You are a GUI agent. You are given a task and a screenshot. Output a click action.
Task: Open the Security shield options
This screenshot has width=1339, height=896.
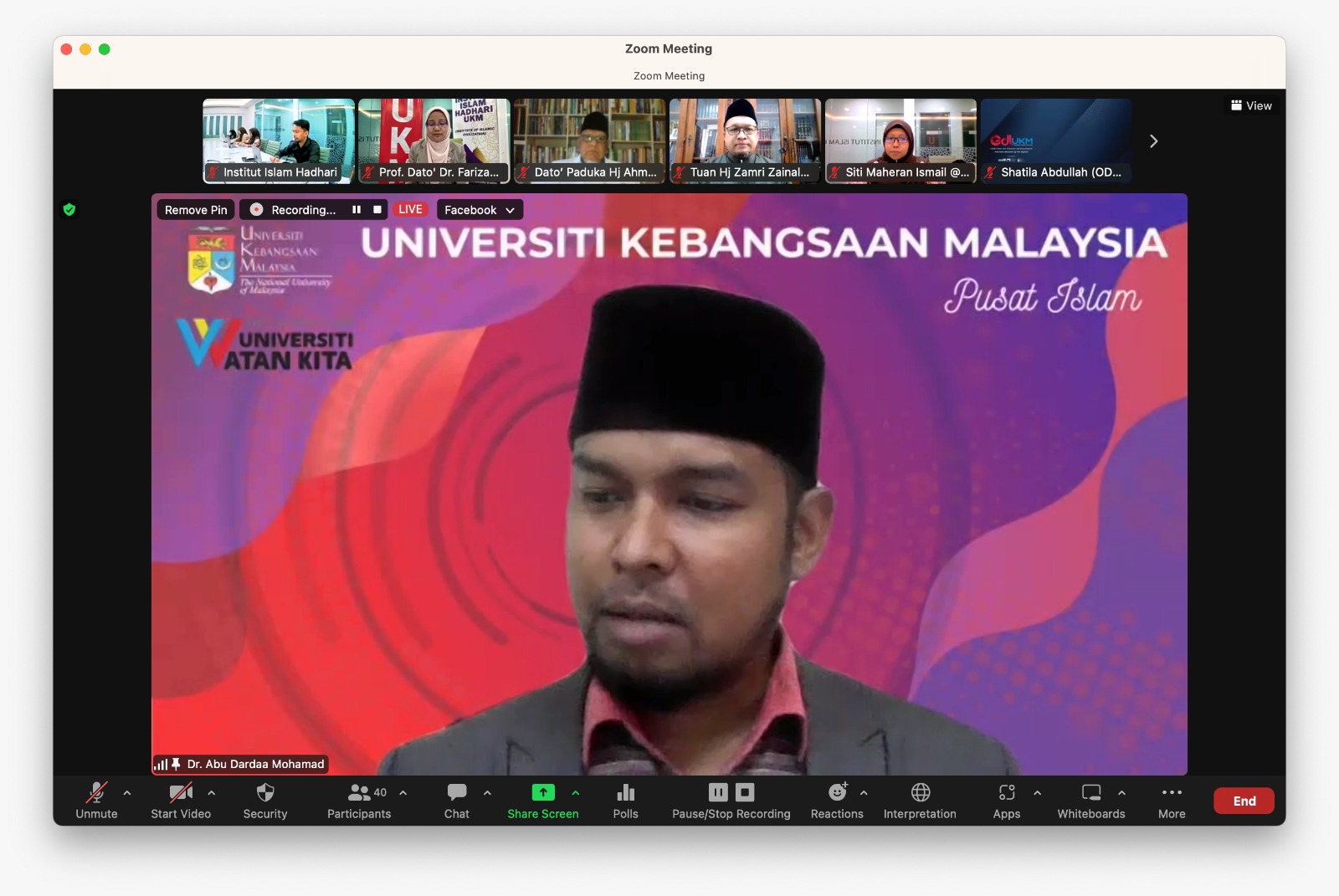click(264, 800)
